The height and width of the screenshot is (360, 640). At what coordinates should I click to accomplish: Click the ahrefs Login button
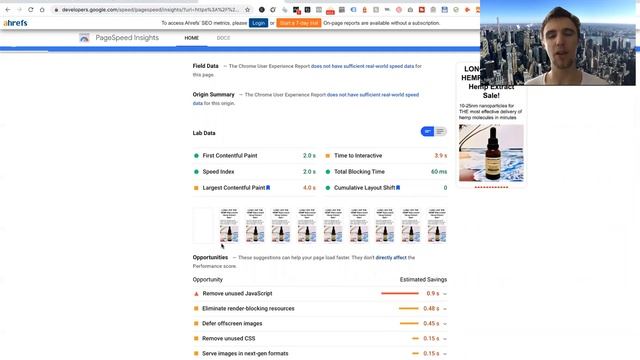coord(258,23)
